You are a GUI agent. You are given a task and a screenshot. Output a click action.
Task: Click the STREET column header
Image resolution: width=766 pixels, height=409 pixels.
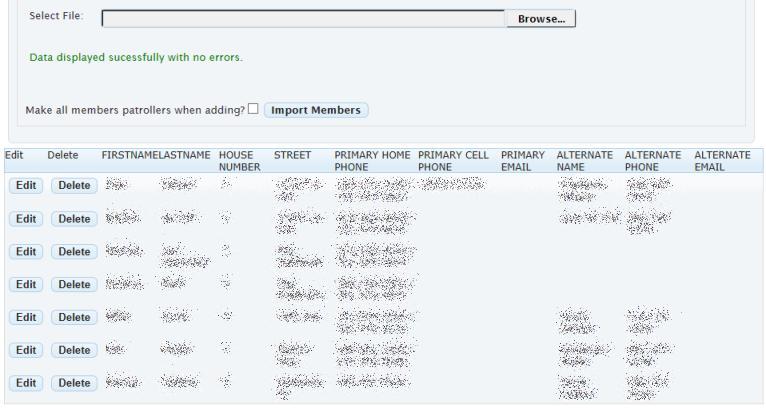pyautogui.click(x=293, y=156)
